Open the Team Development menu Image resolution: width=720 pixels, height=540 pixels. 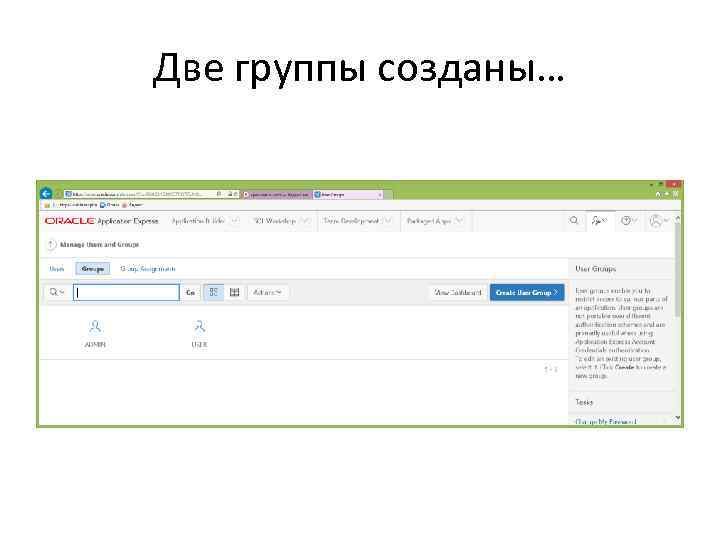[x=357, y=221]
